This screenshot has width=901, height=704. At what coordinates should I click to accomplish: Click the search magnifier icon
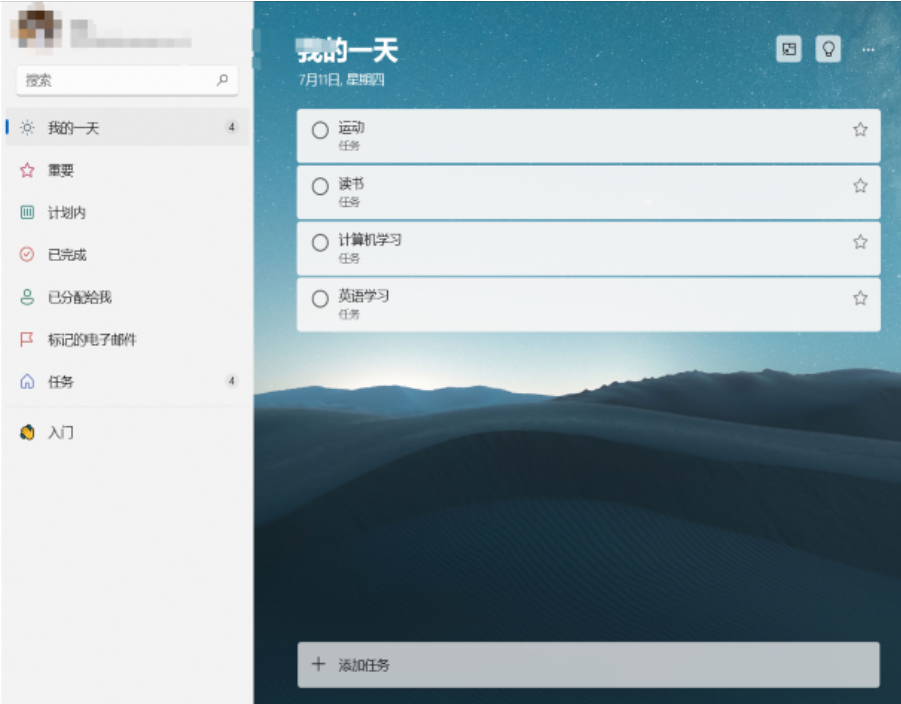coord(222,80)
